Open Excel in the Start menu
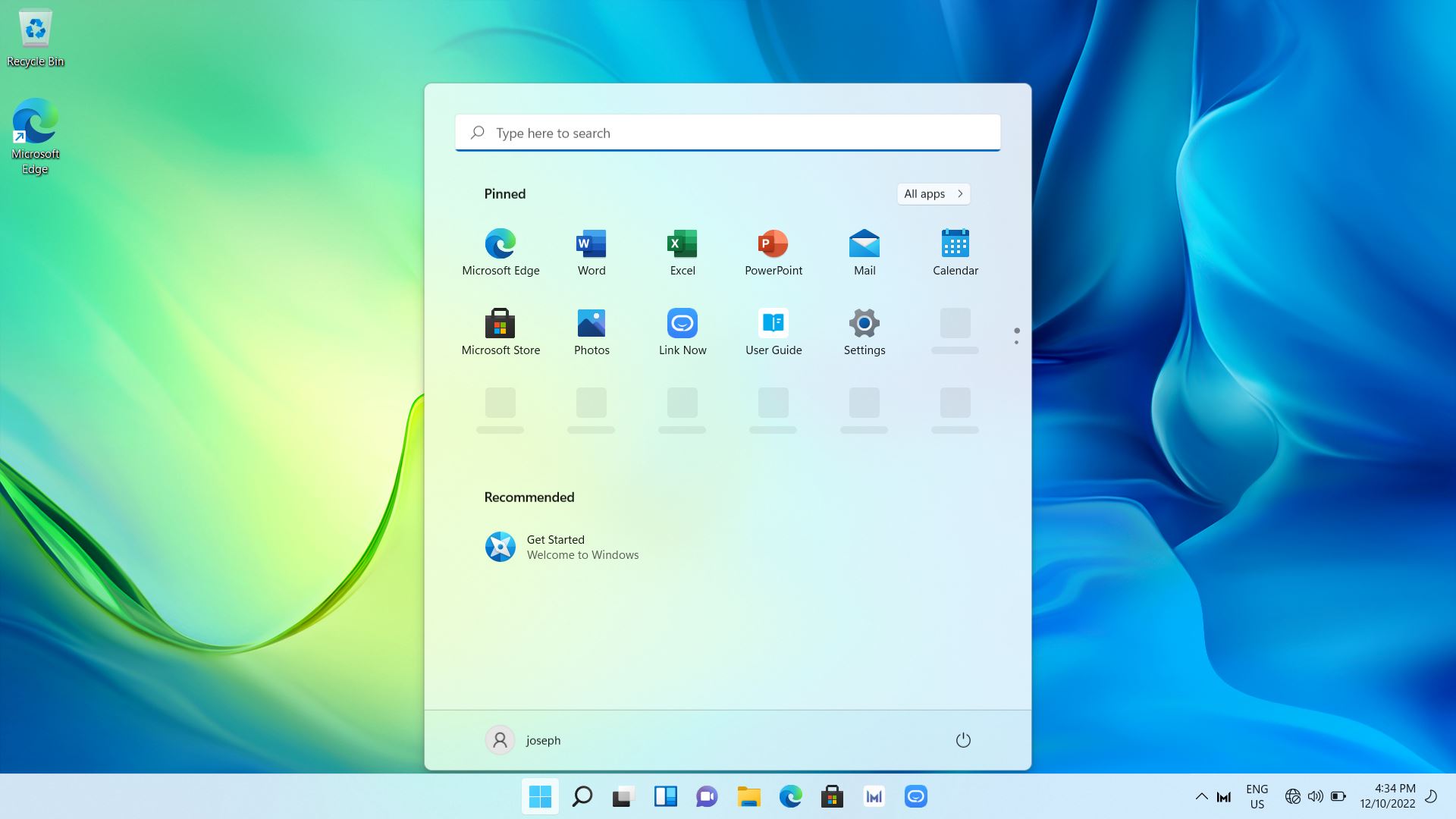This screenshot has height=819, width=1456. [682, 253]
